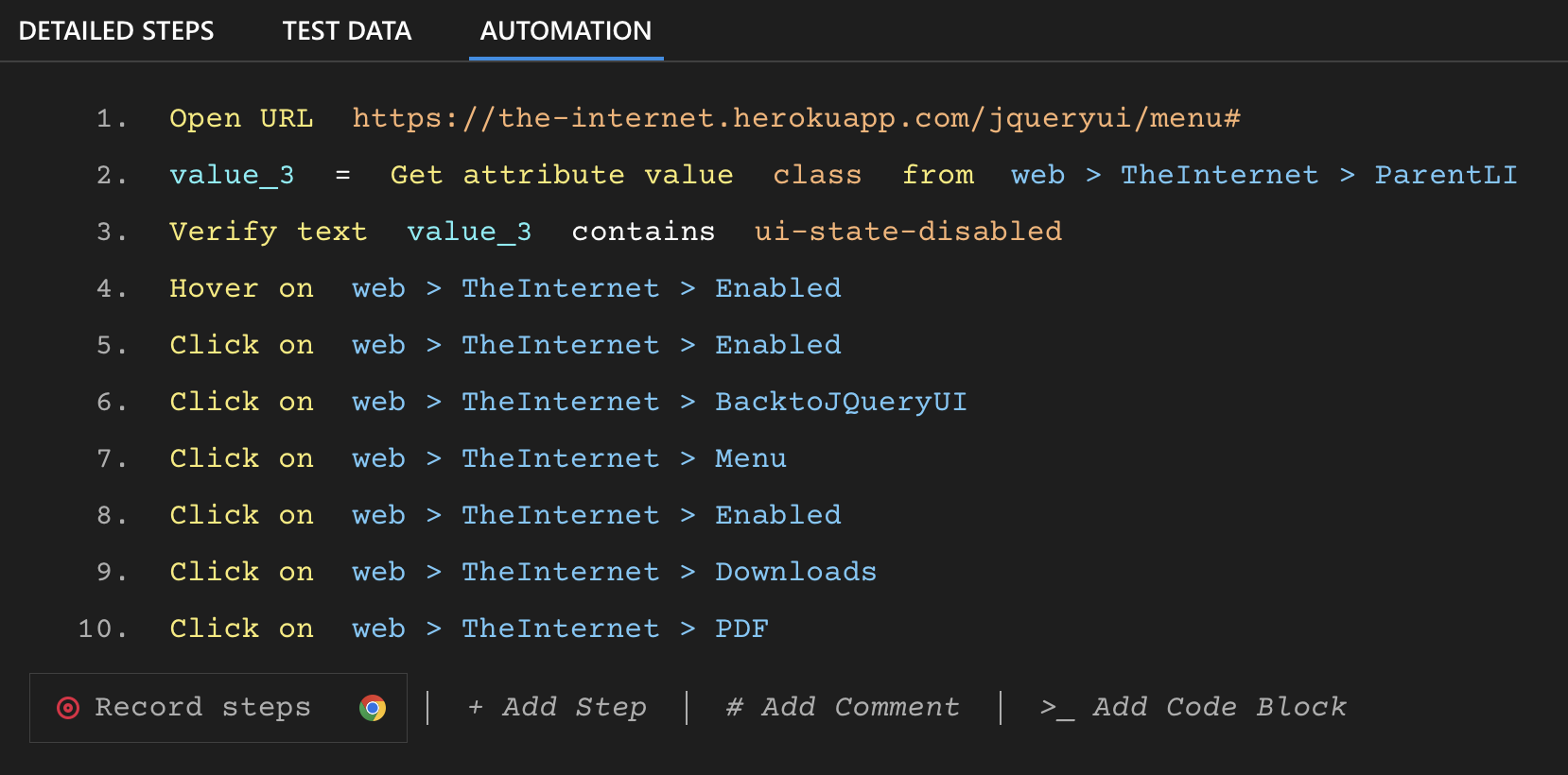Click Verify text keyword in step 3

tap(268, 232)
